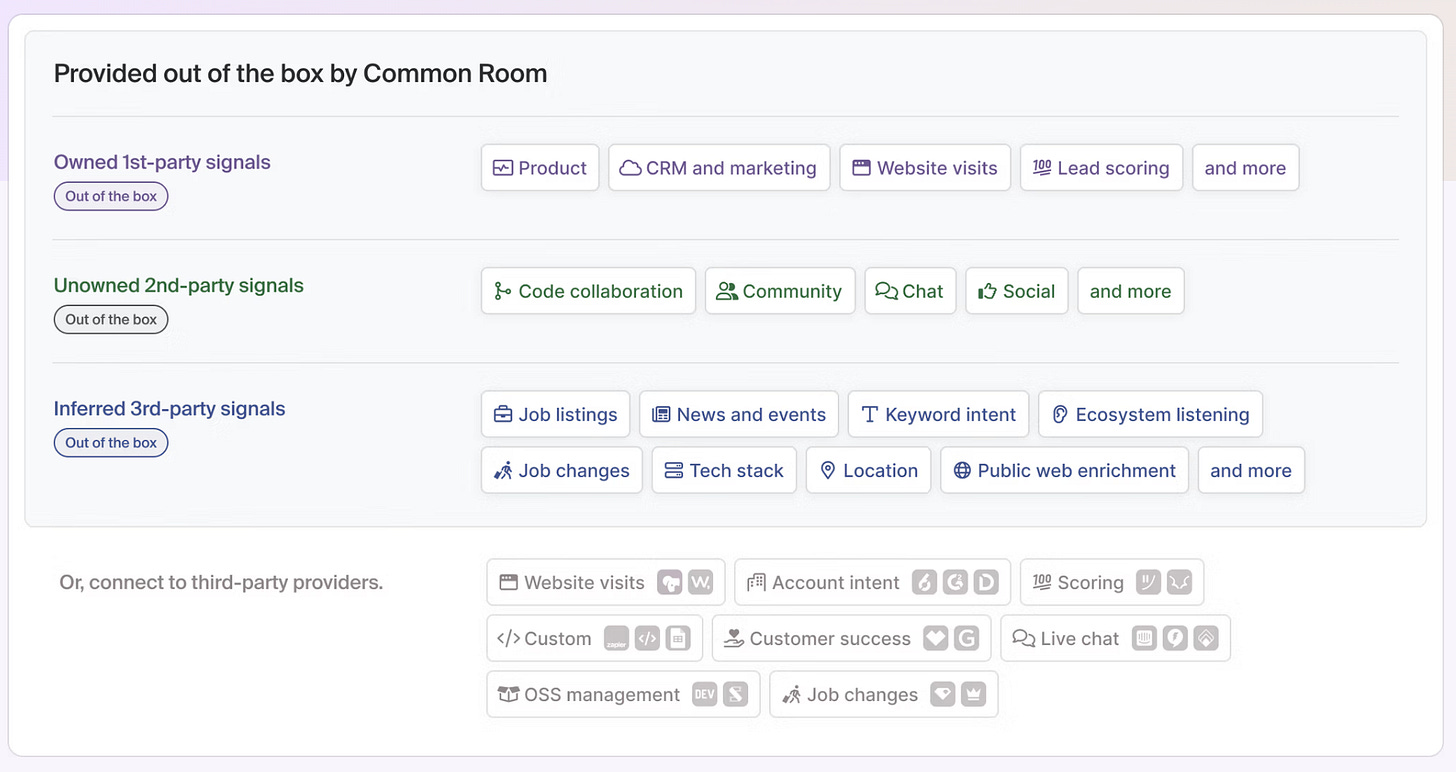
Task: Click 'and more' in Unowned 2nd-party signals row
Action: point(1131,291)
